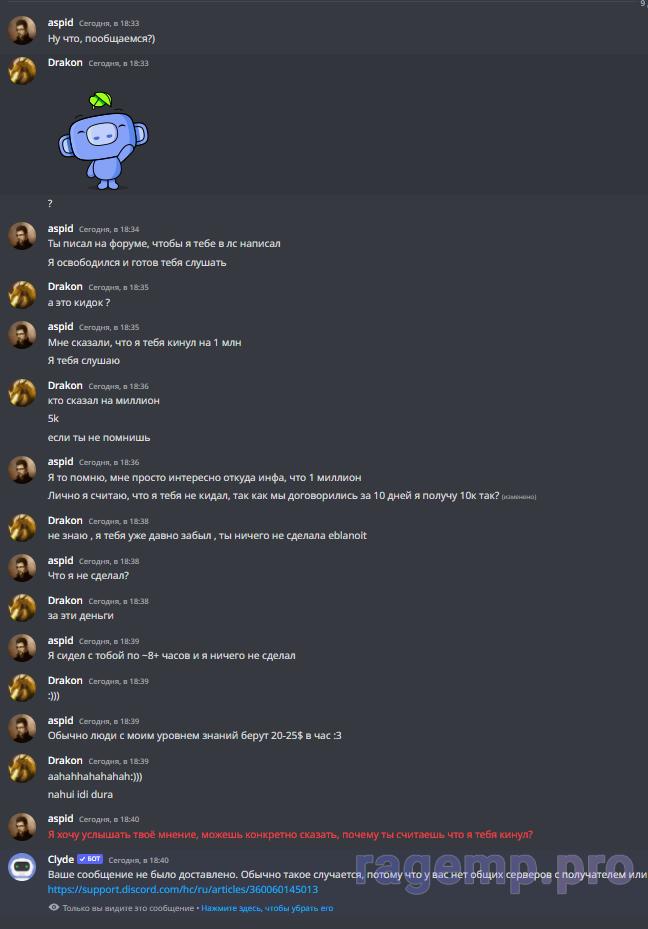Image resolution: width=648 pixels, height=929 pixels.
Task: Open the support.discord.com article link
Action: point(182,890)
